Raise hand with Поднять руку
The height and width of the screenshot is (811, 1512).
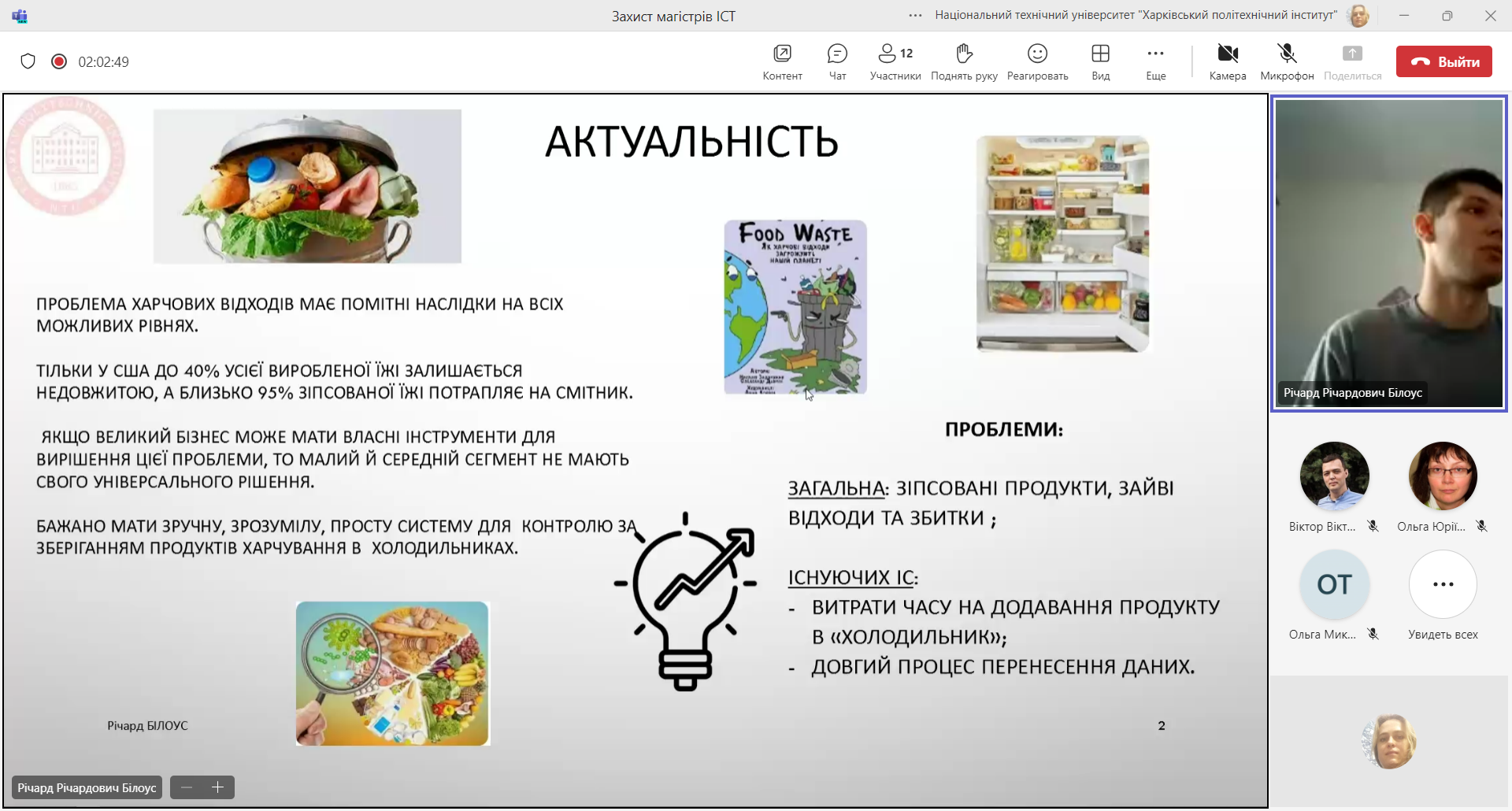coord(964,61)
